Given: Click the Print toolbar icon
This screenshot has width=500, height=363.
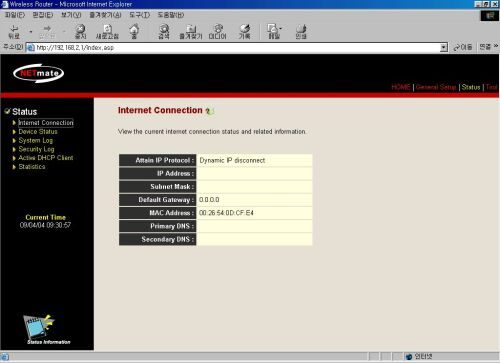Looking at the screenshot, I should pos(301,32).
